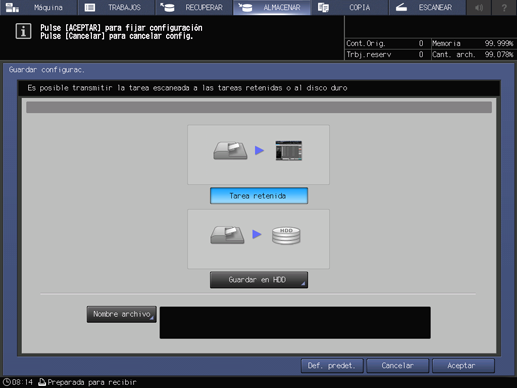
Task: Click the Cont.Orig. counter
Action: [x=385, y=43]
